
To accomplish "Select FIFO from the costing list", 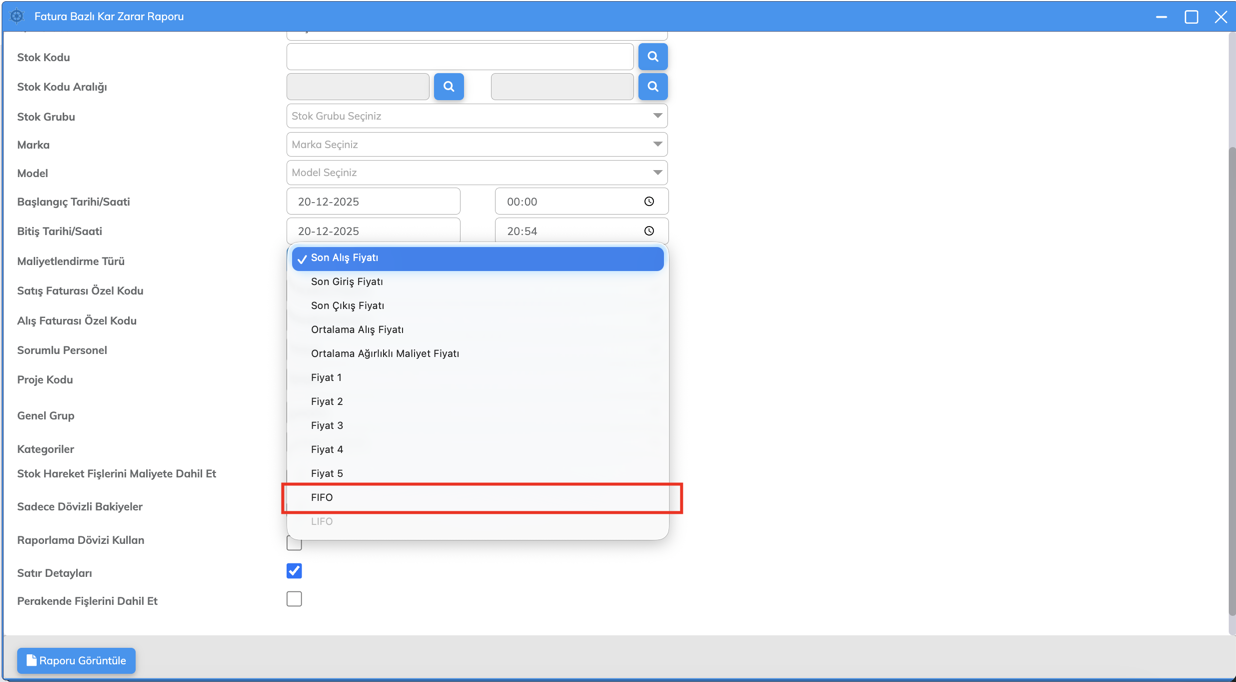I will tap(322, 497).
